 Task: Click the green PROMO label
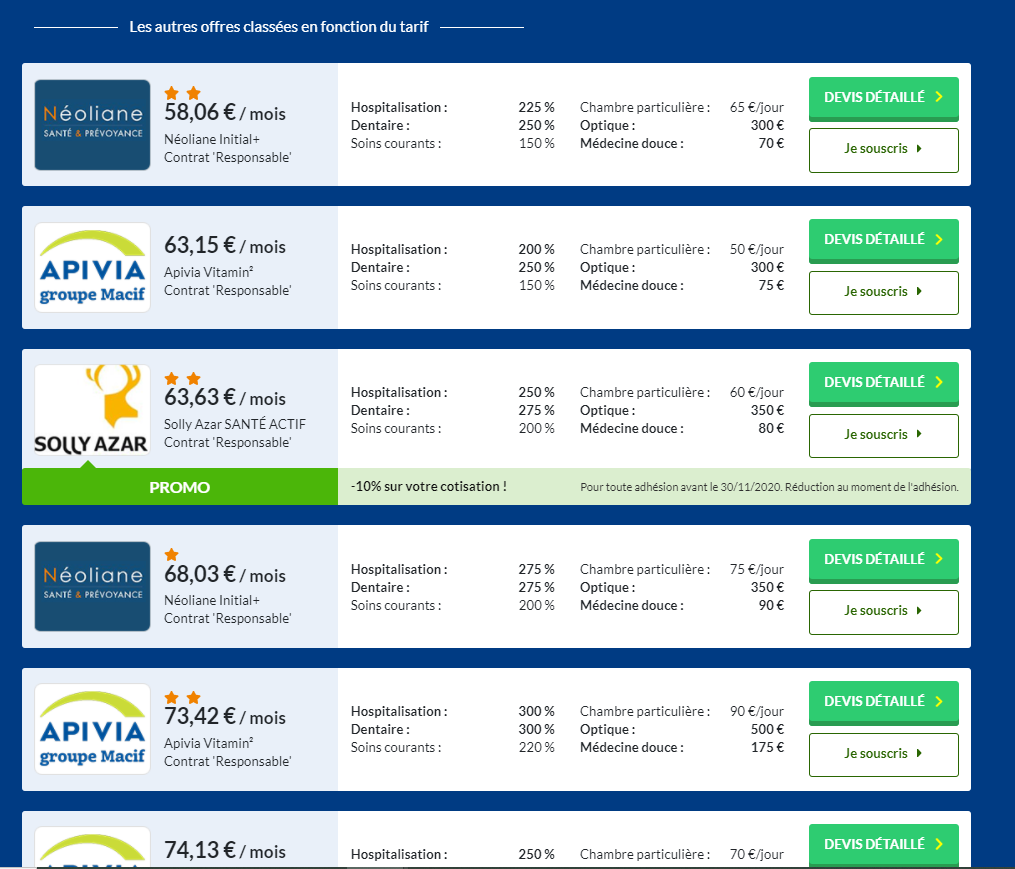tap(180, 488)
